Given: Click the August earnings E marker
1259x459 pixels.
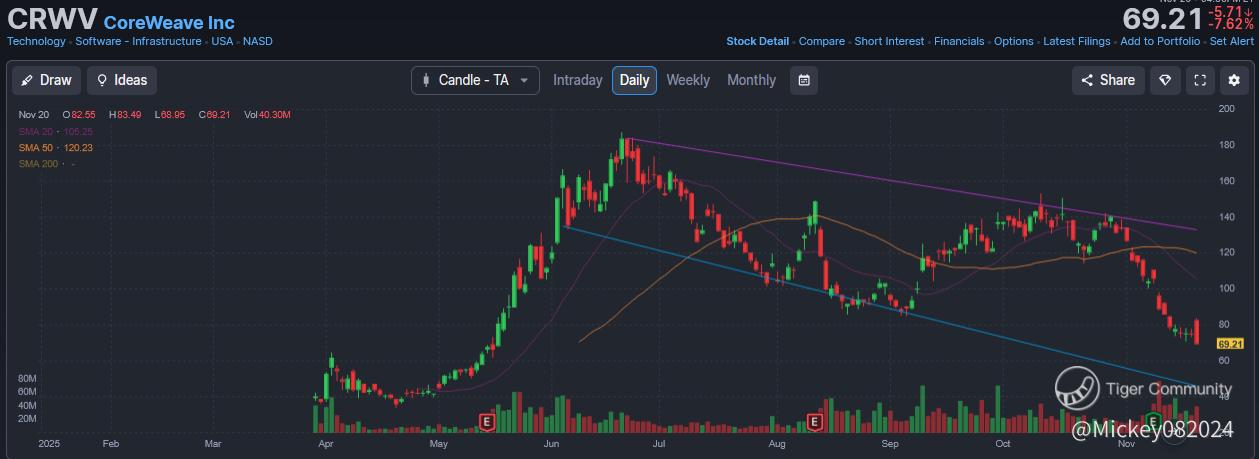Looking at the screenshot, I should [814, 422].
